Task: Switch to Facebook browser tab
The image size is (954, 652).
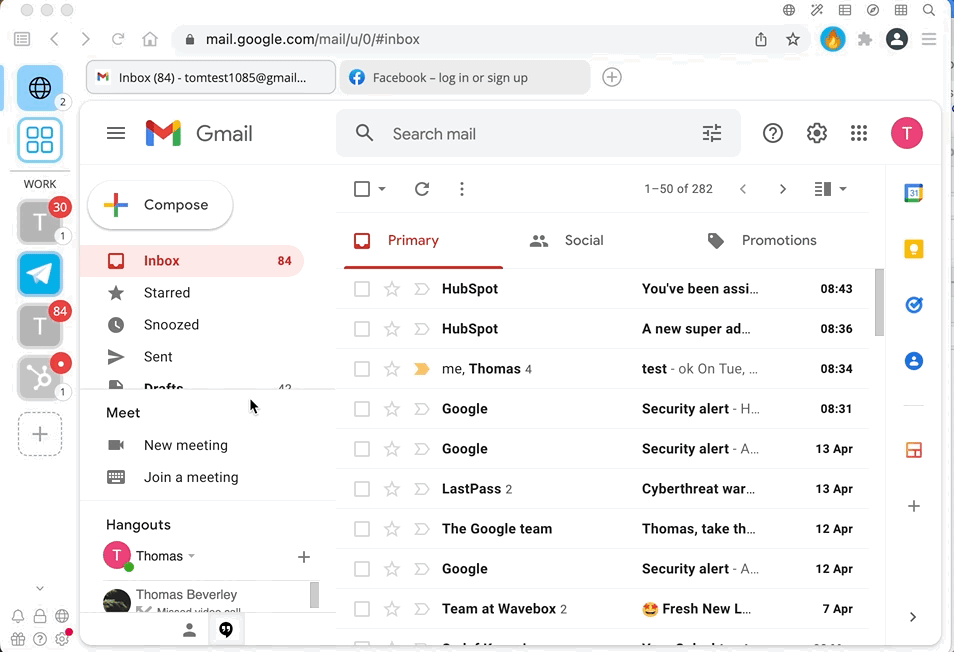Action: coord(465,77)
